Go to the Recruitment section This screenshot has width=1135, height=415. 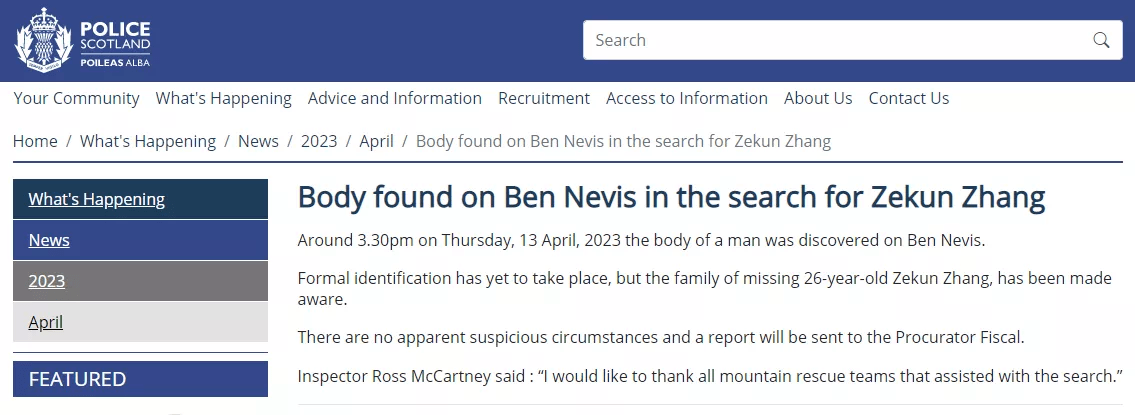point(544,98)
